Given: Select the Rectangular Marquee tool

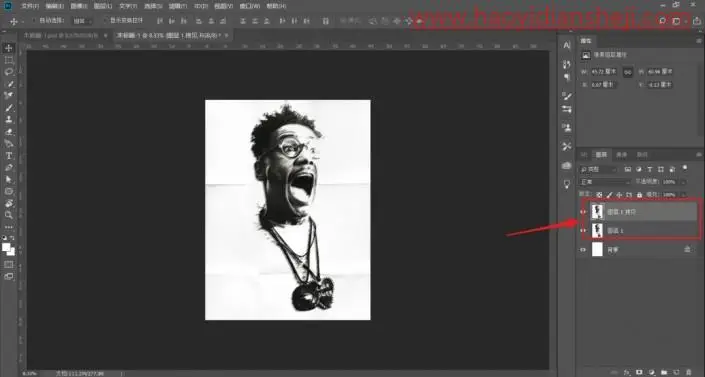Looking at the screenshot, I should tap(9, 60).
